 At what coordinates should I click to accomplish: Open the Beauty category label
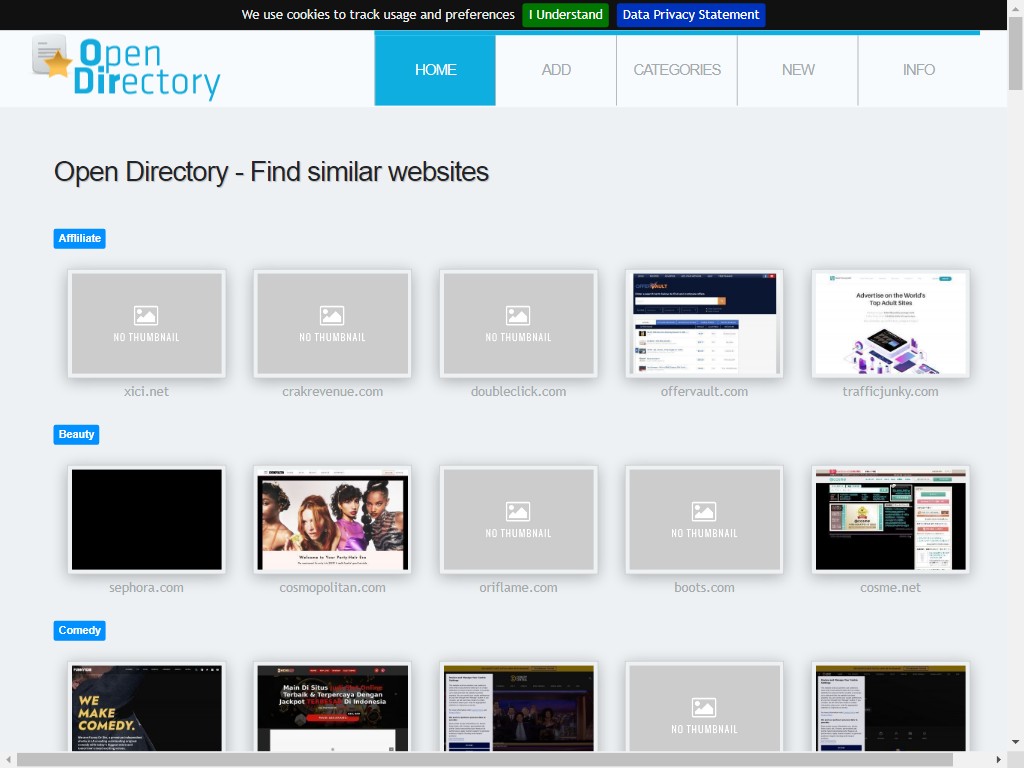pos(76,434)
